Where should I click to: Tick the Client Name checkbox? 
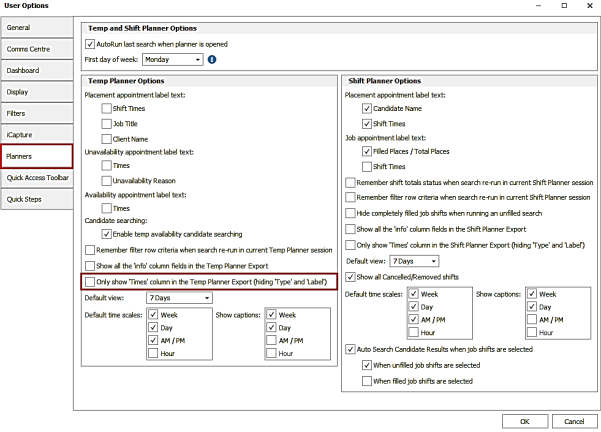(107, 139)
